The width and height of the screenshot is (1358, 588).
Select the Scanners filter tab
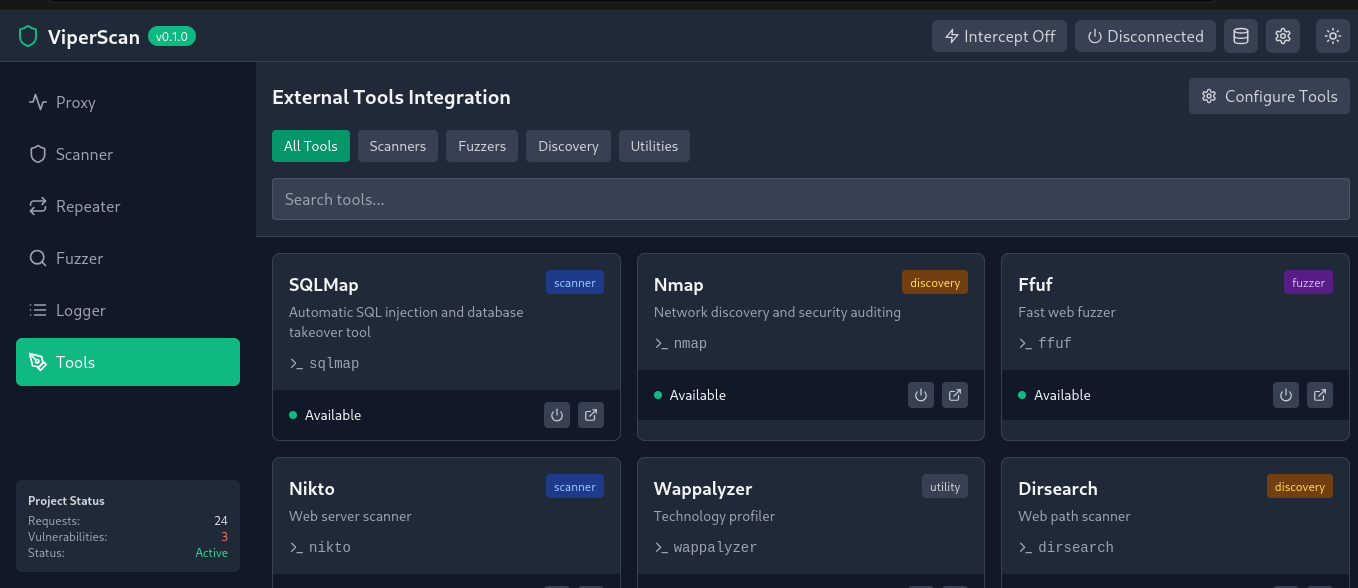(398, 146)
